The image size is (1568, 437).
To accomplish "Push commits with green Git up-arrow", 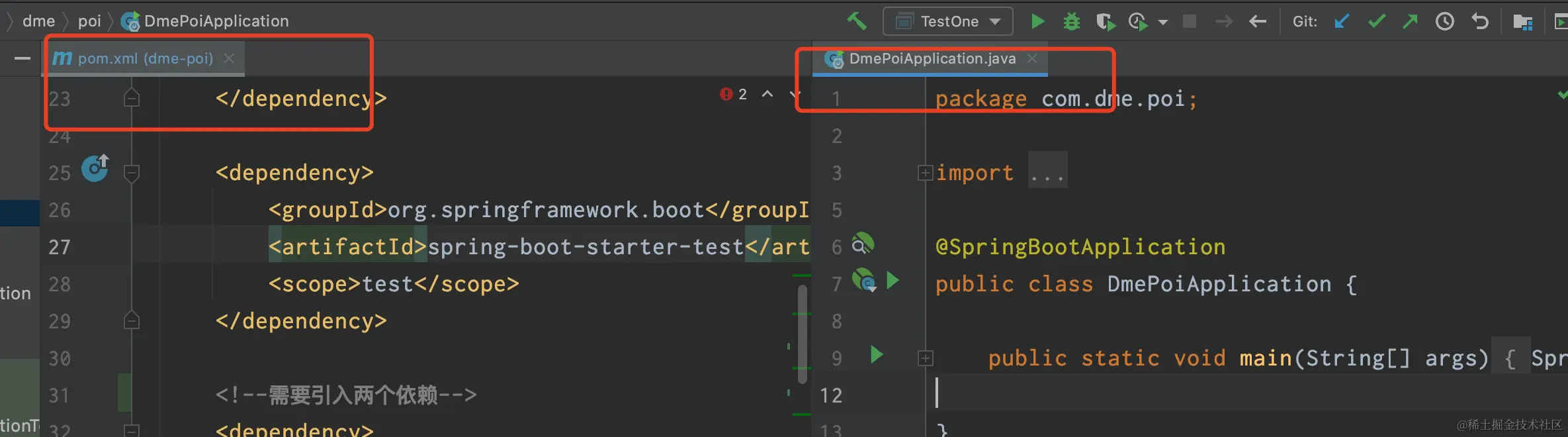I will [x=1411, y=22].
